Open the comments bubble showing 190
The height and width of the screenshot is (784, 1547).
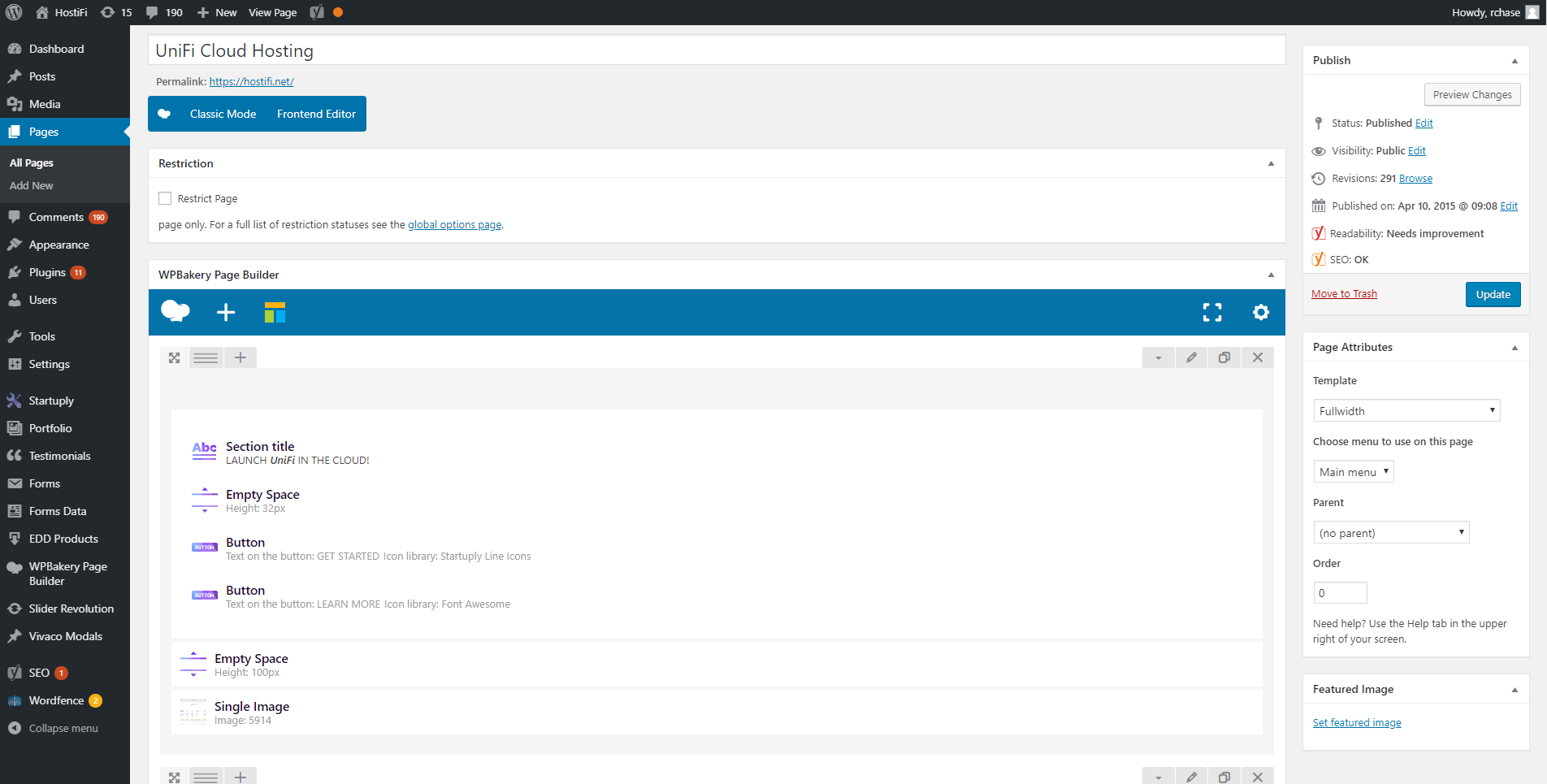pyautogui.click(x=163, y=12)
